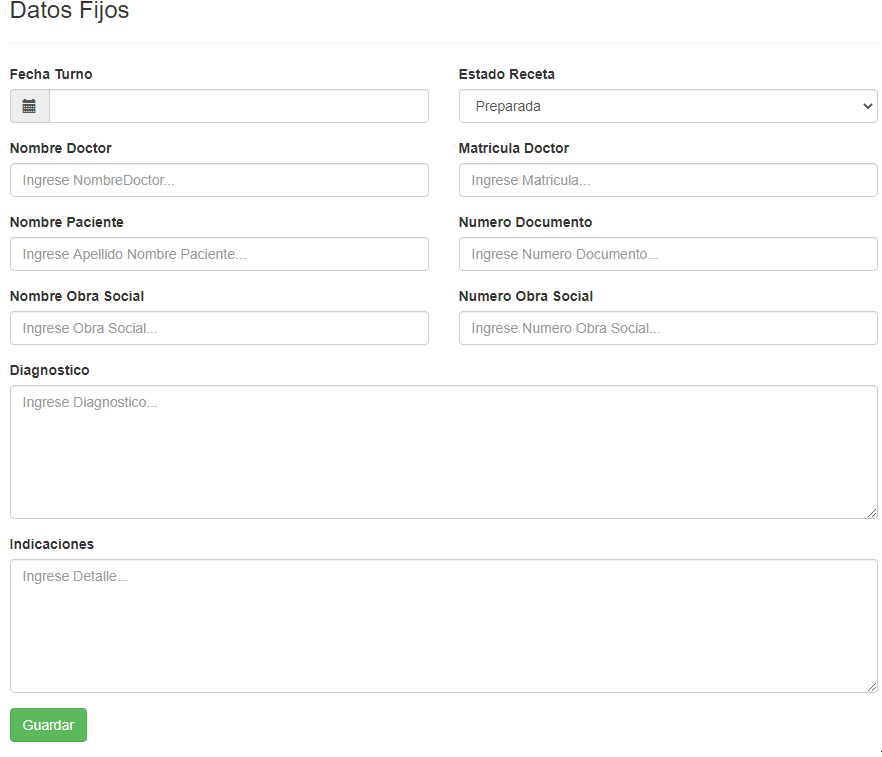Click the calendar icon beside Fecha Turno

[x=29, y=106]
